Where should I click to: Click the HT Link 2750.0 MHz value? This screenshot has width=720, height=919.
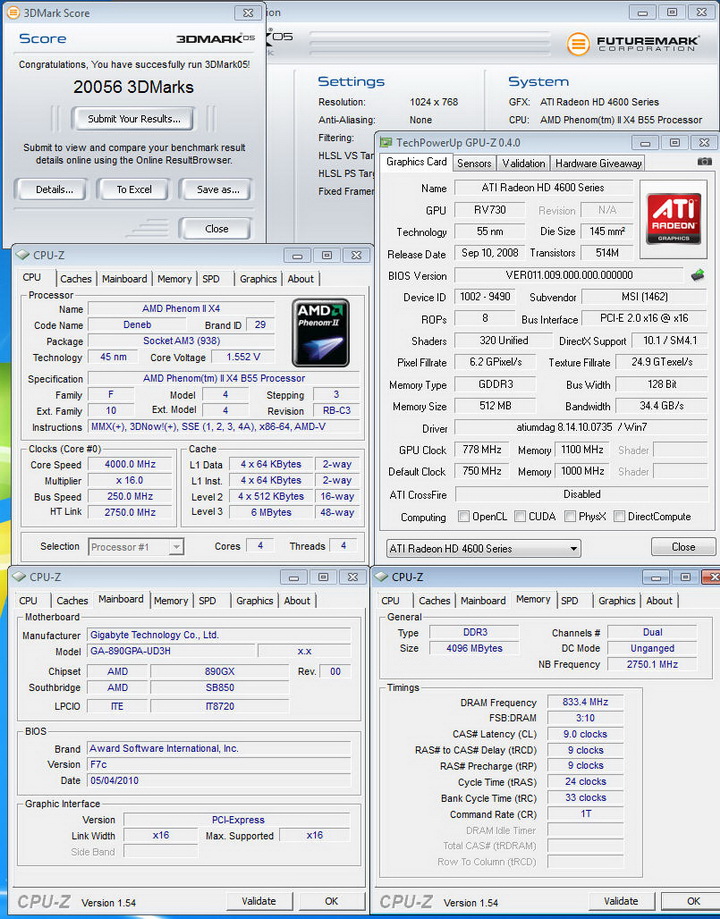[x=130, y=512]
